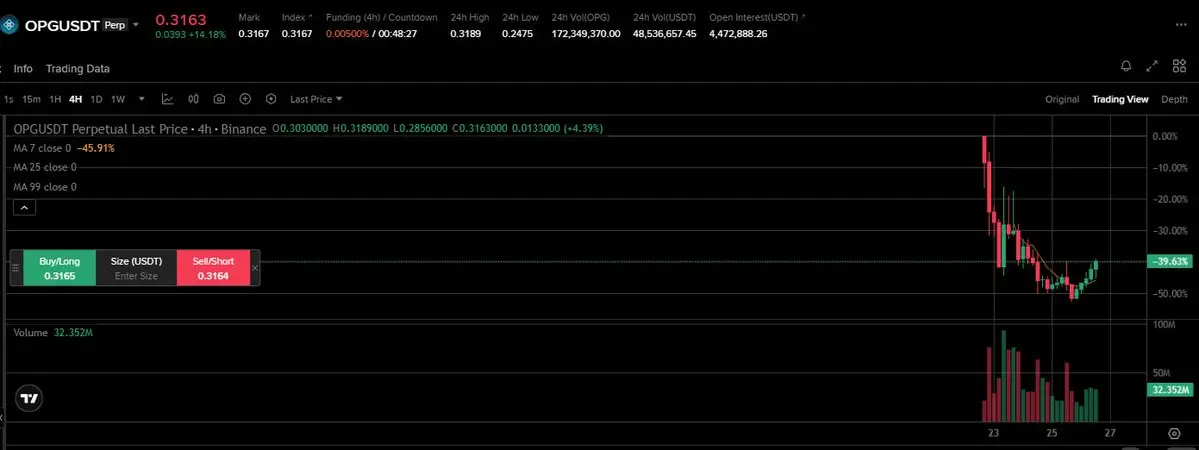
Task: Select the 1s timeframe
Action: point(8,99)
